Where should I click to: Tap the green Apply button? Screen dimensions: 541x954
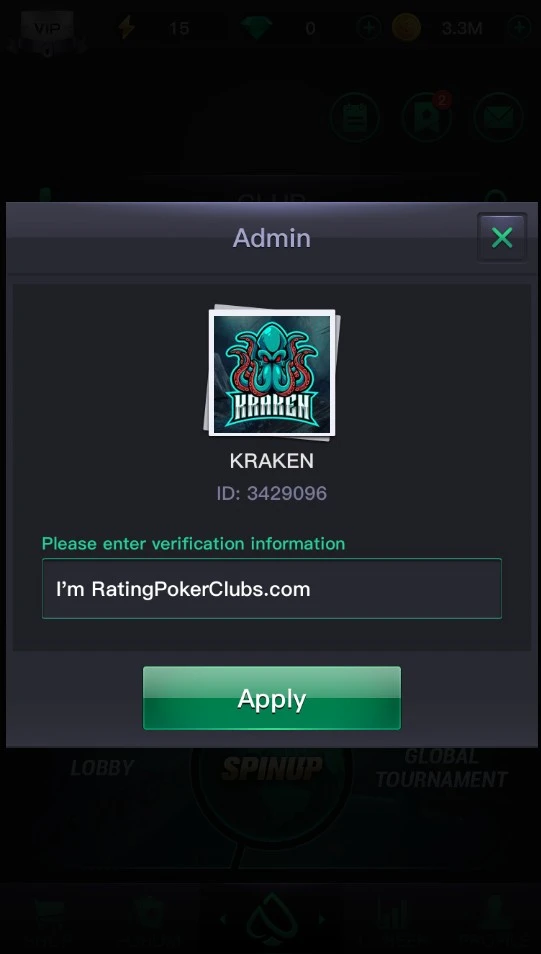point(271,698)
